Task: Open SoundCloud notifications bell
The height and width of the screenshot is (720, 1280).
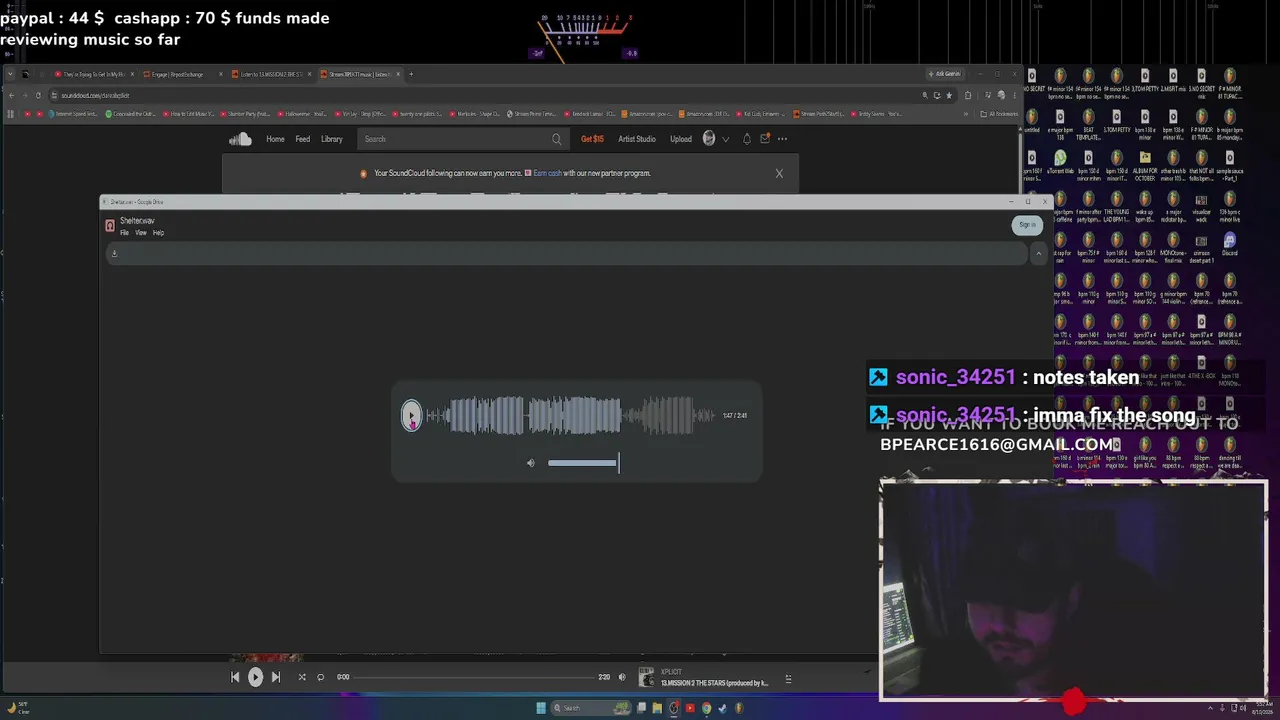Action: pos(746,139)
